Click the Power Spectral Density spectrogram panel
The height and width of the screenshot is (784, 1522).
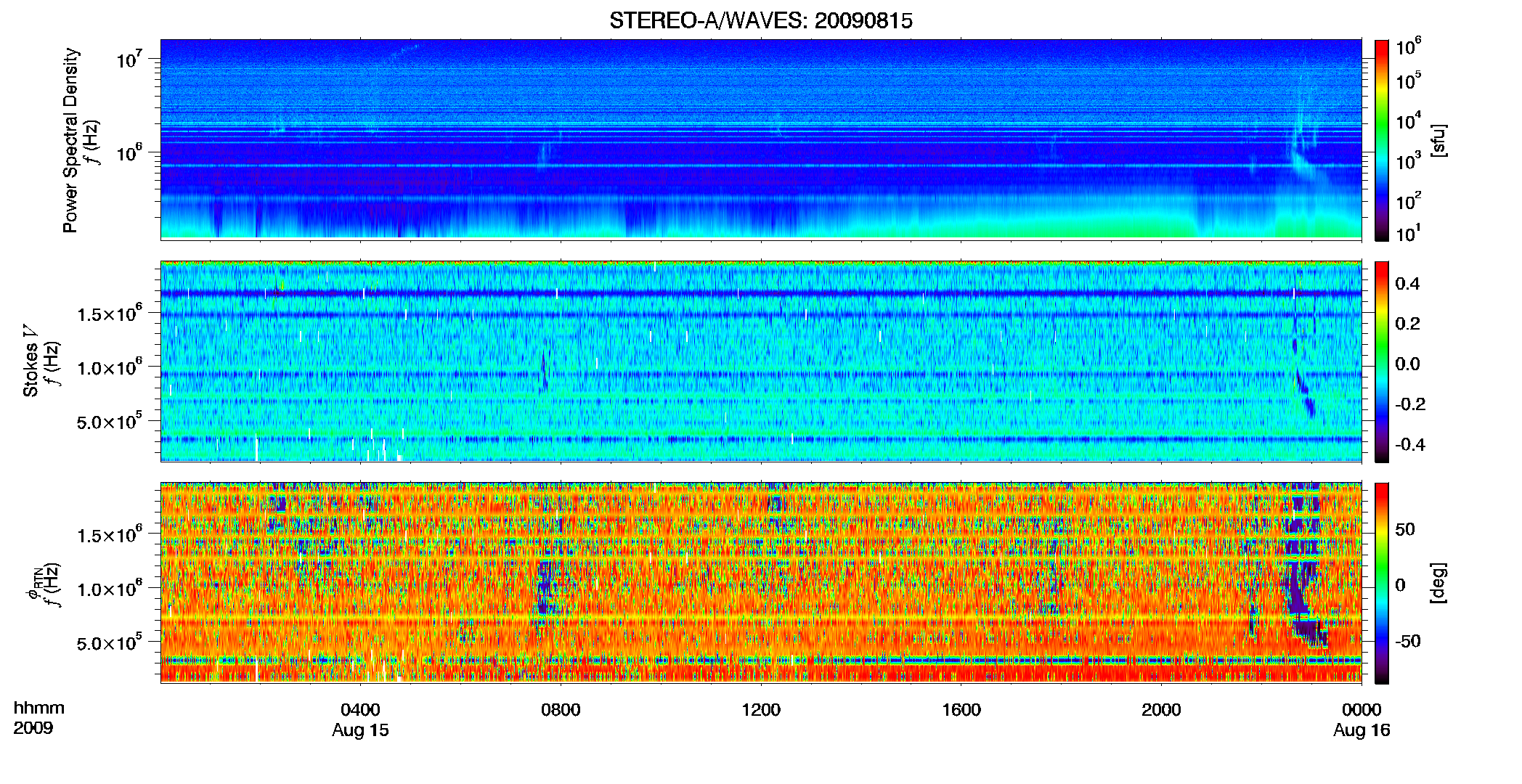coord(761,139)
